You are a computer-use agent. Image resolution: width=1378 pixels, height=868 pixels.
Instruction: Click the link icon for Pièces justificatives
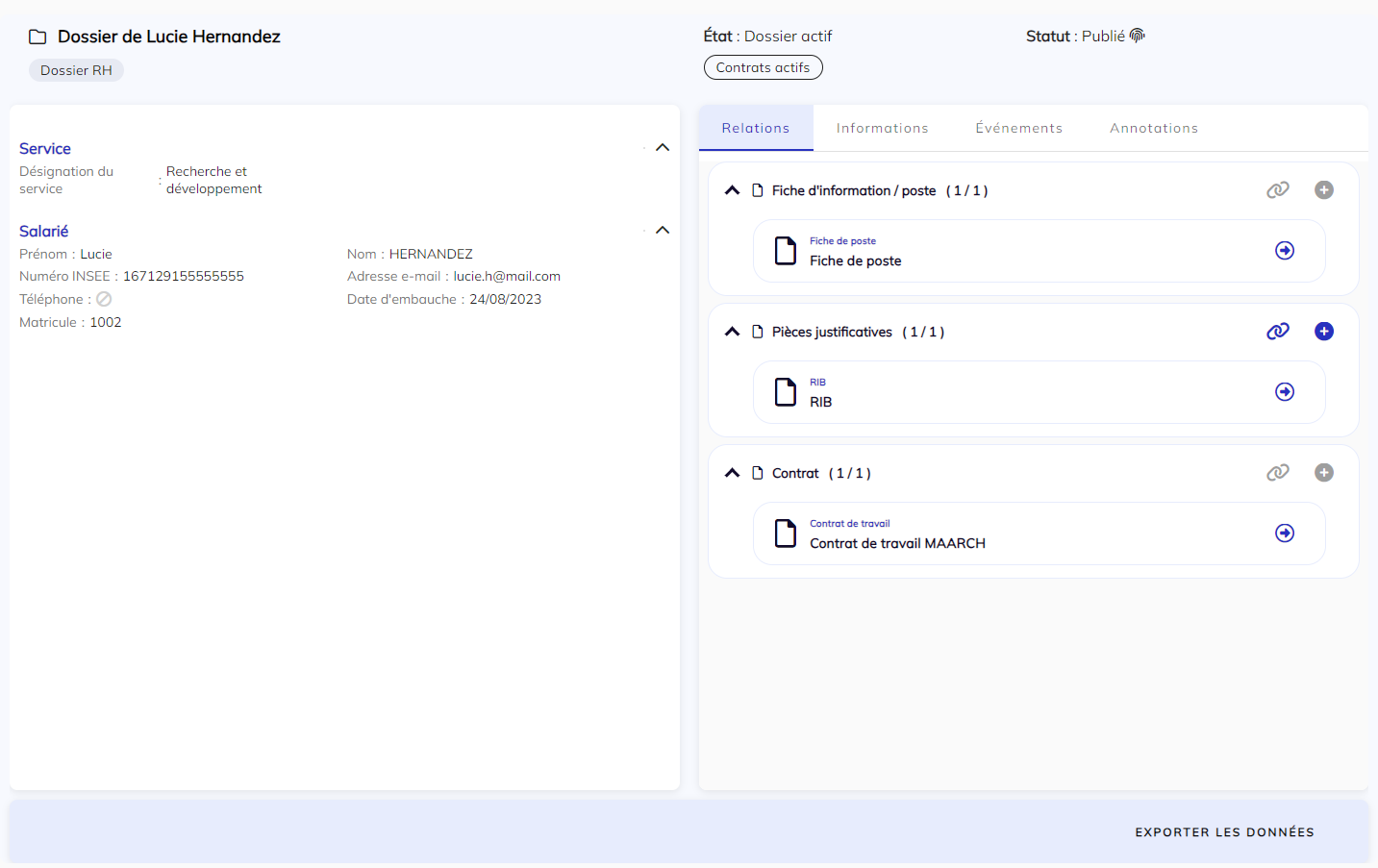point(1278,332)
